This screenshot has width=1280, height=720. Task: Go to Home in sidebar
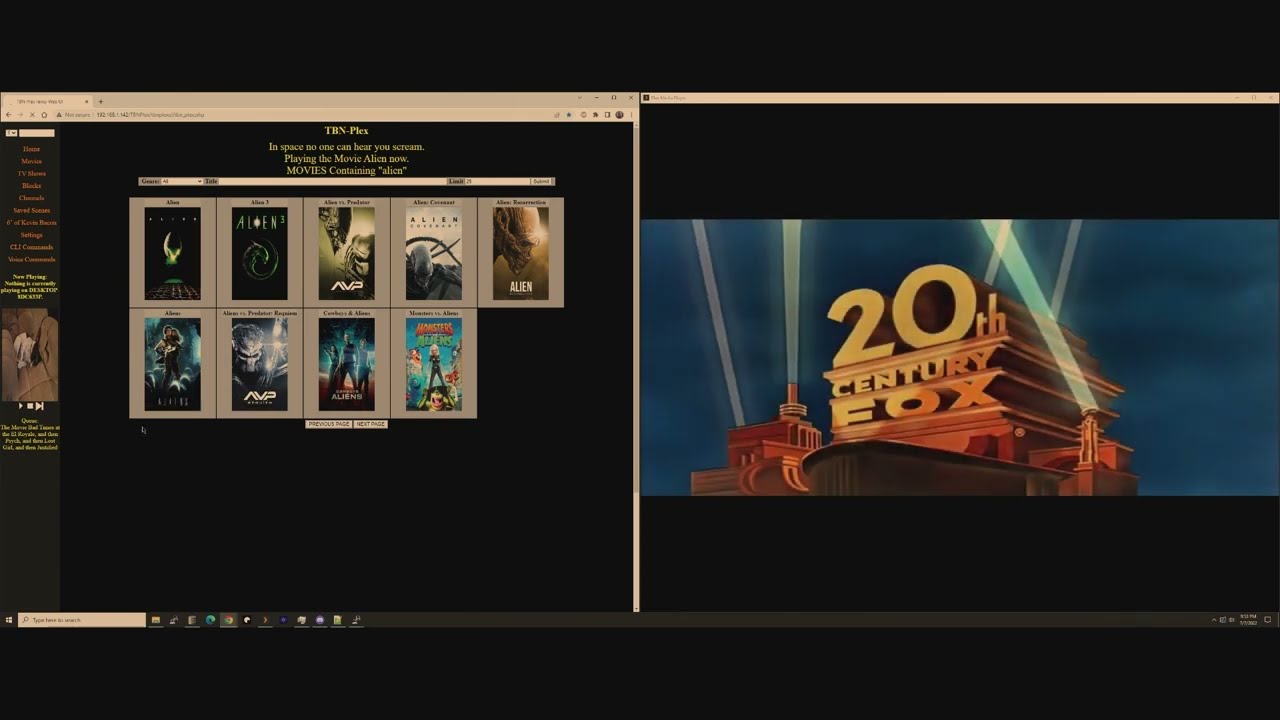(x=31, y=149)
